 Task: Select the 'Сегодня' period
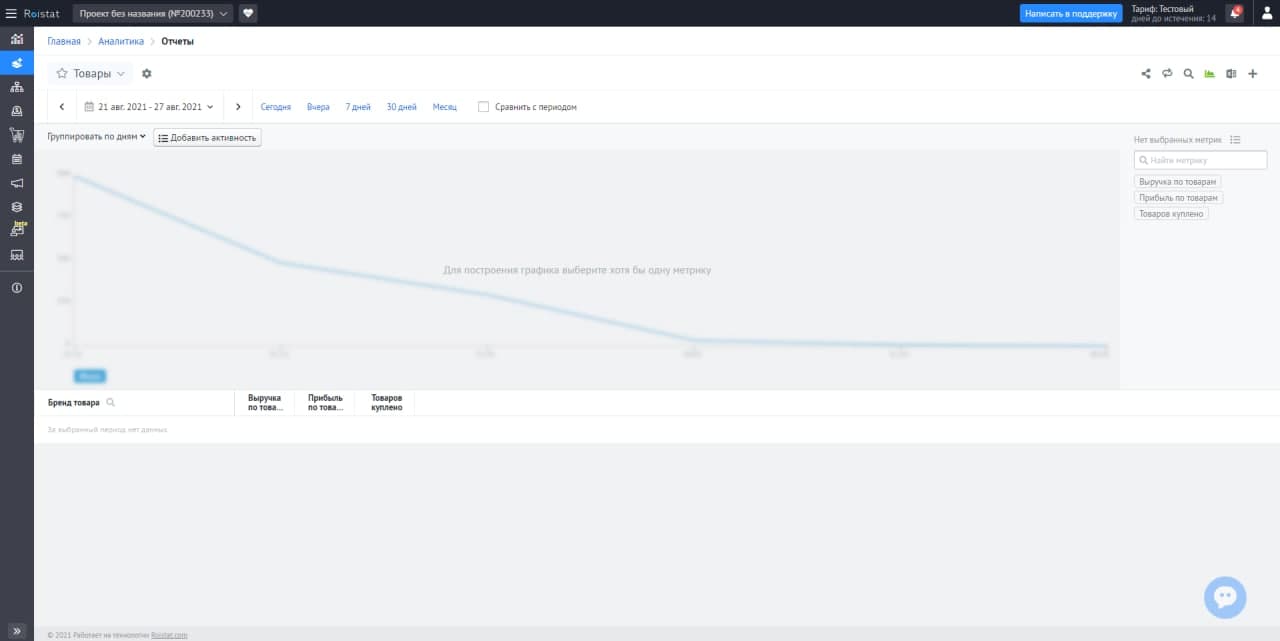coord(276,107)
